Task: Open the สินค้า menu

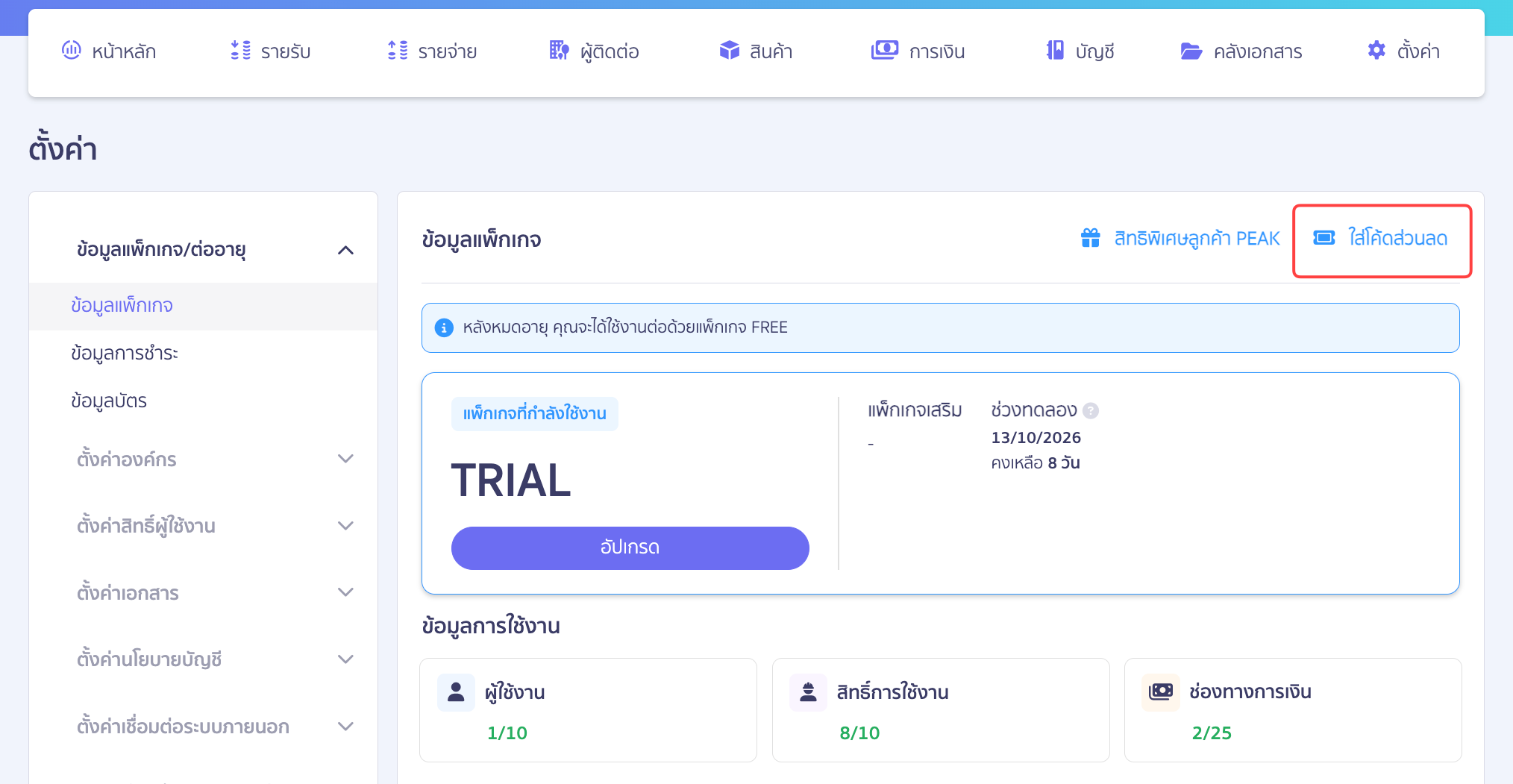Action: pyautogui.click(x=756, y=51)
